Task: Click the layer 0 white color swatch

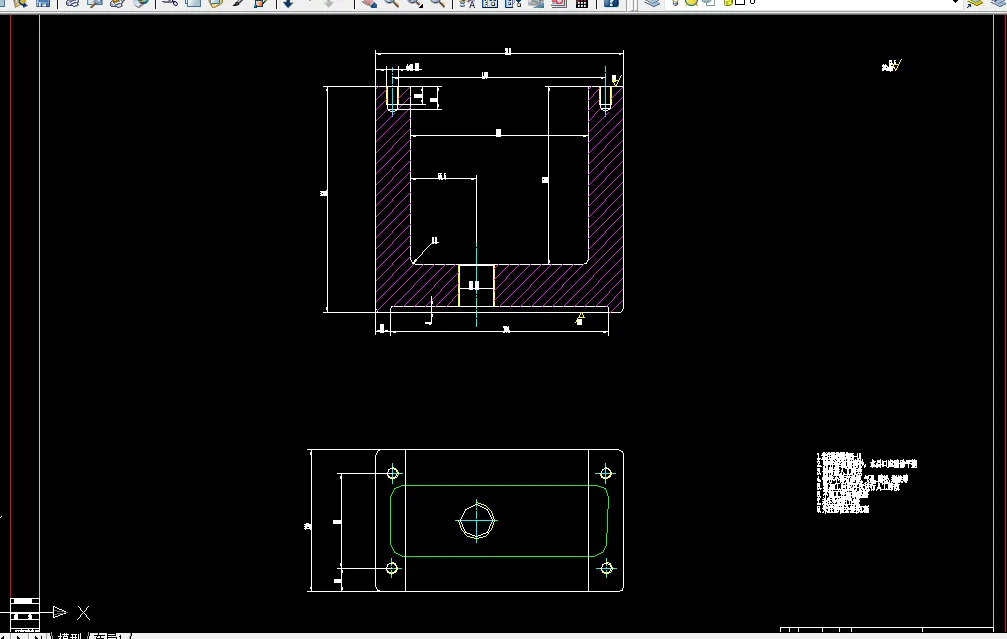Action: tap(740, 2)
